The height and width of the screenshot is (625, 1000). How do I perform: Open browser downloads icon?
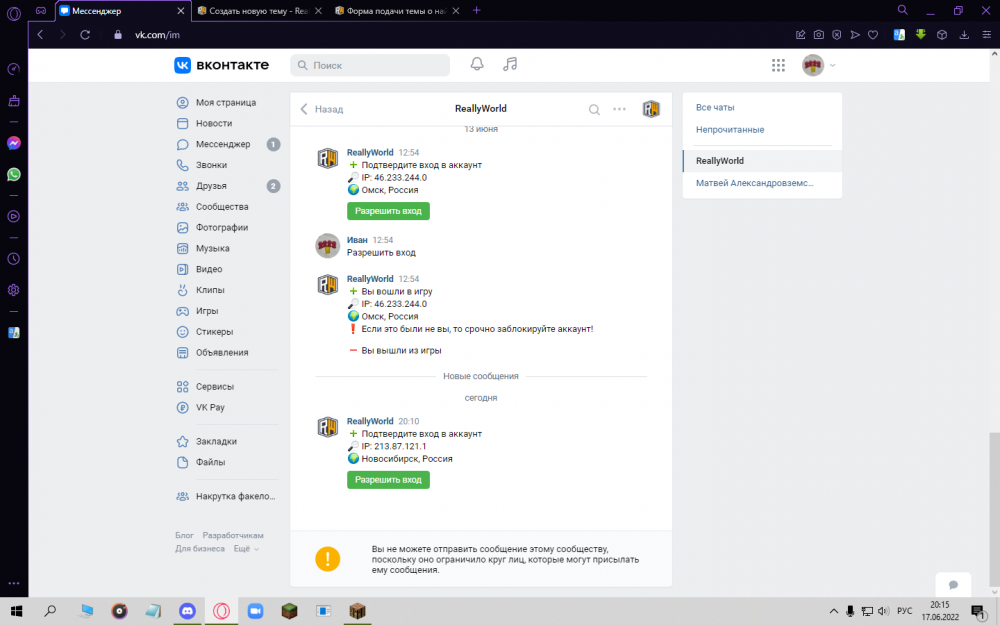pos(964,35)
